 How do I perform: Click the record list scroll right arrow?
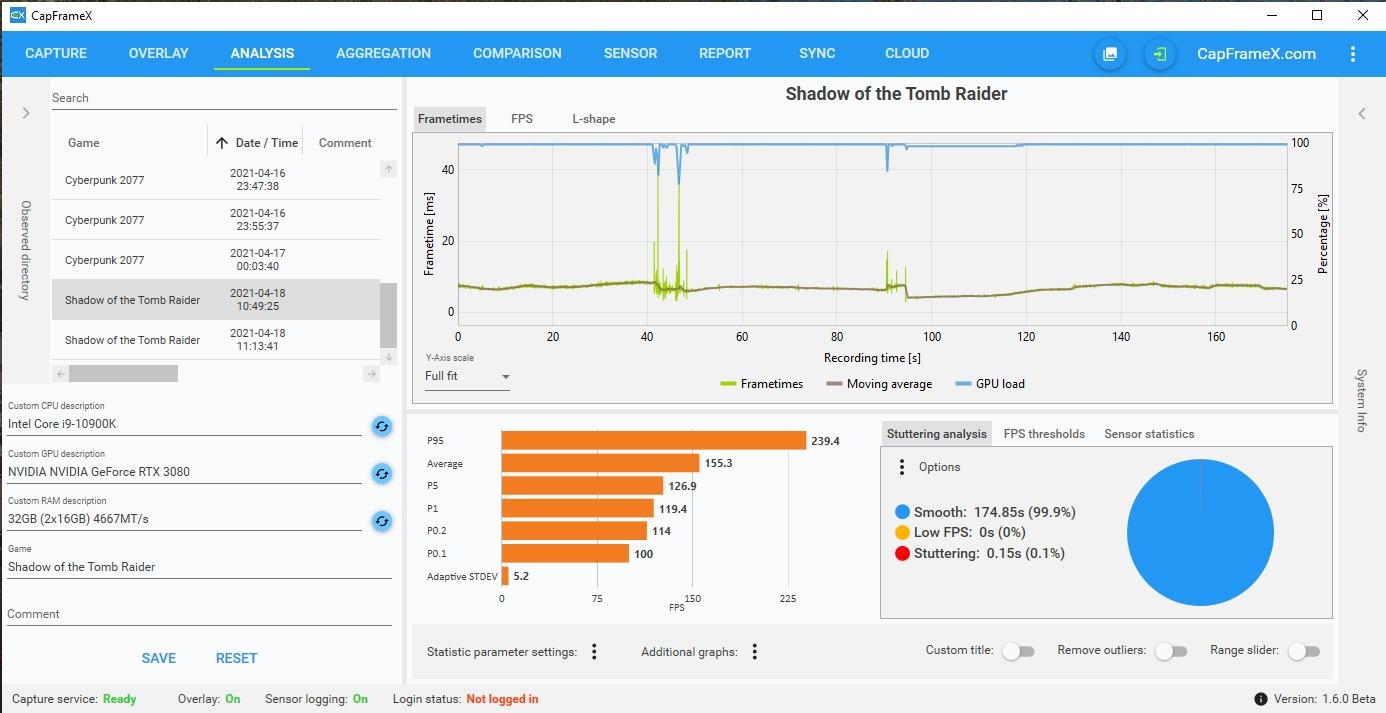pyautogui.click(x=371, y=373)
